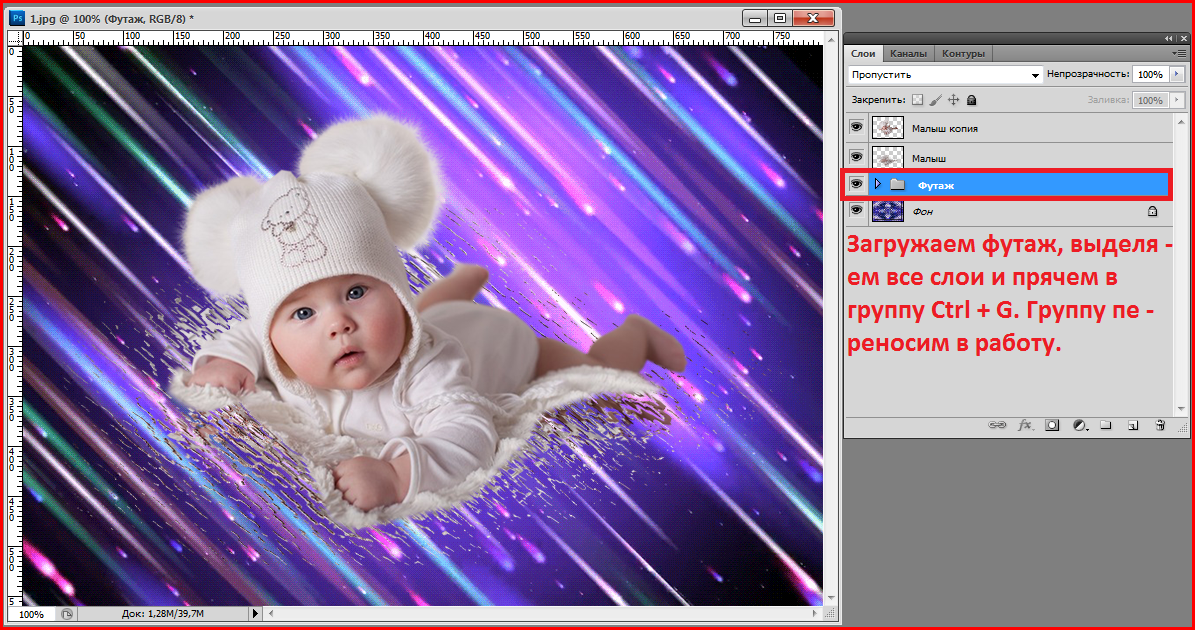1195x630 pixels.
Task: Open status bar info arrow menu
Action: [255, 613]
